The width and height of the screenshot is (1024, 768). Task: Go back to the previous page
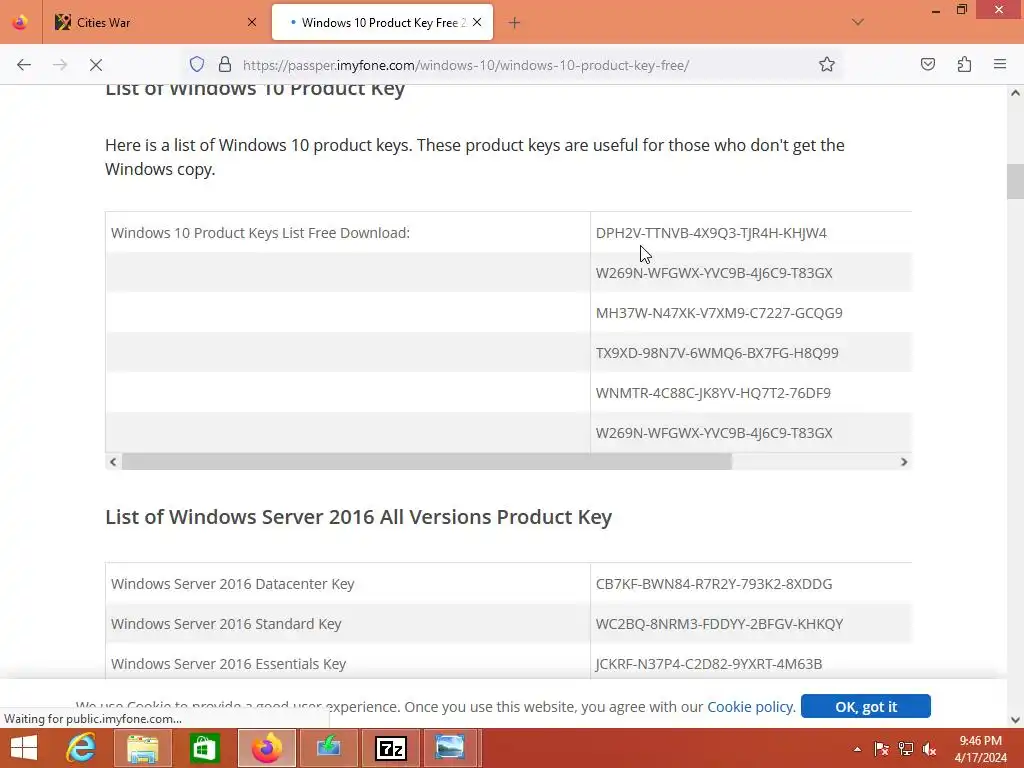[24, 65]
